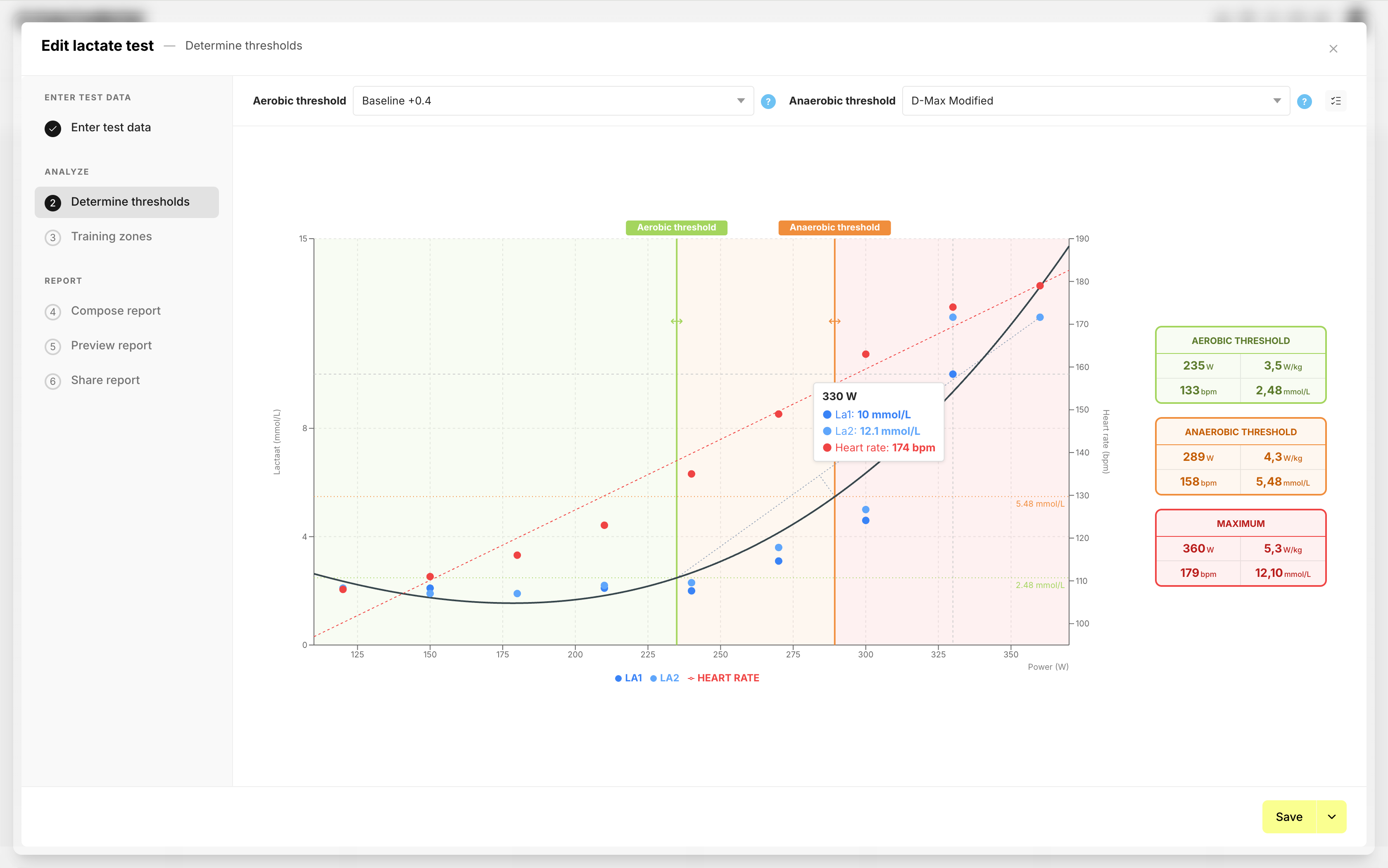Click step 3 circle icon
Screen dimensions: 1388x868
pyautogui.click(x=53, y=238)
